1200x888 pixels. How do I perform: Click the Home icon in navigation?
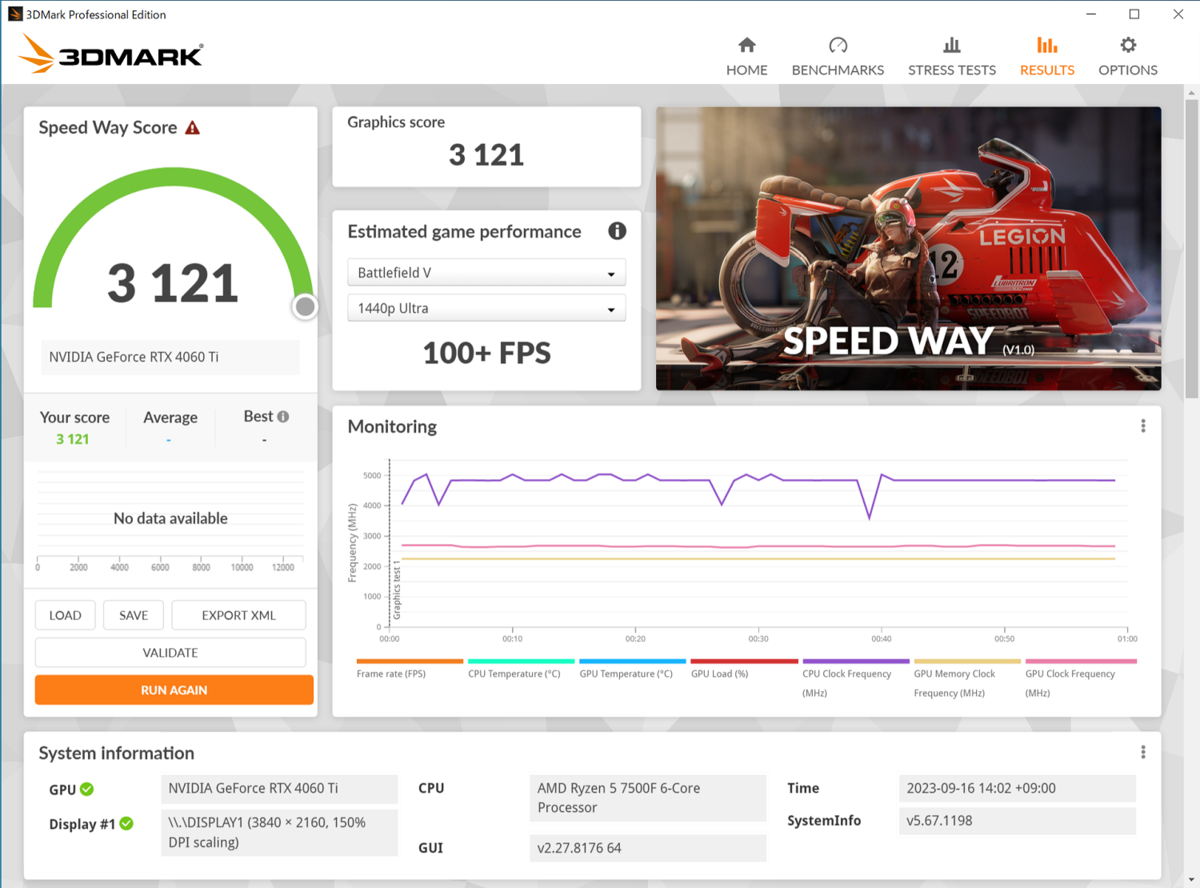pos(746,45)
